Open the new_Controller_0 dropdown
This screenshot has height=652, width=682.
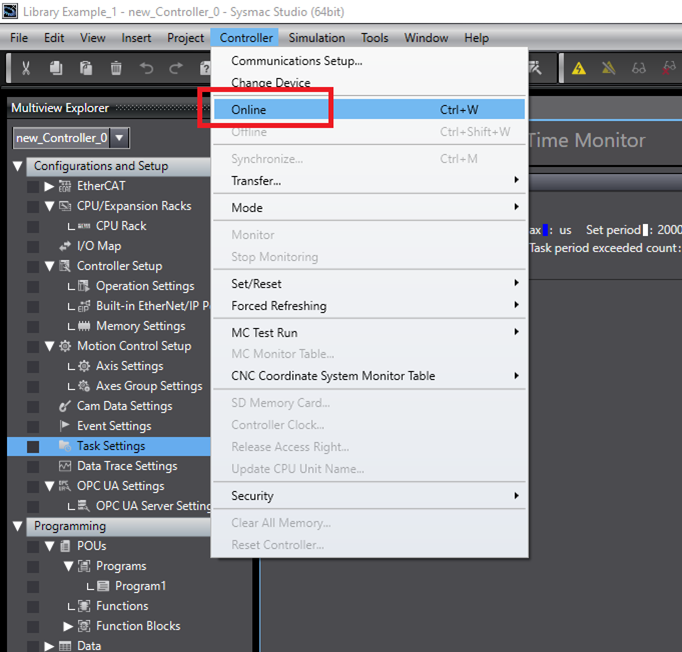pyautogui.click(x=120, y=138)
